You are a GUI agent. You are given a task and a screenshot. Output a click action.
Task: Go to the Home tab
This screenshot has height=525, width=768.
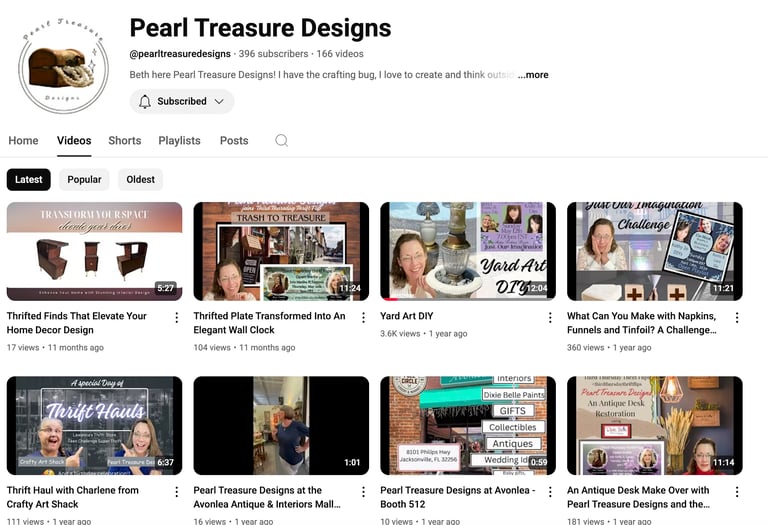click(x=23, y=141)
